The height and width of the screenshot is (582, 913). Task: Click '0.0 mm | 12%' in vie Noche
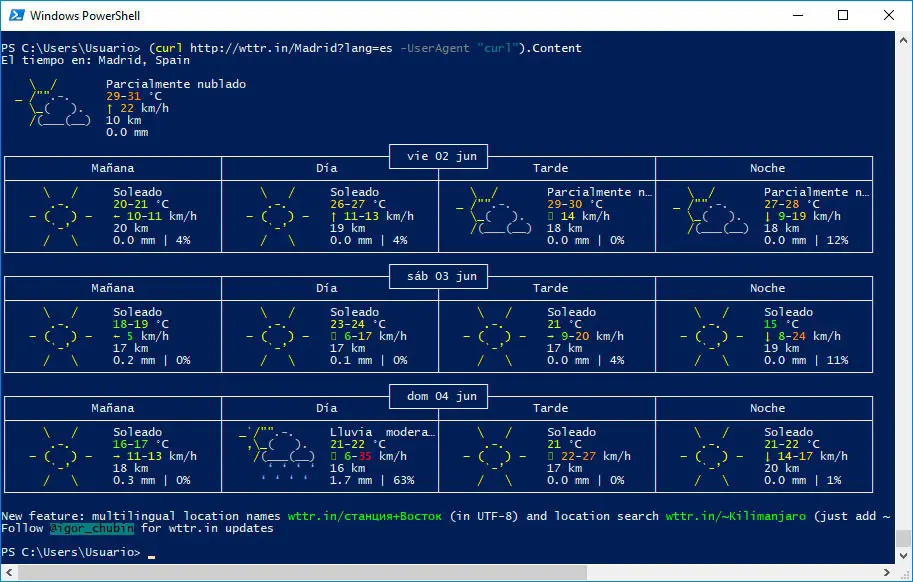click(x=806, y=240)
